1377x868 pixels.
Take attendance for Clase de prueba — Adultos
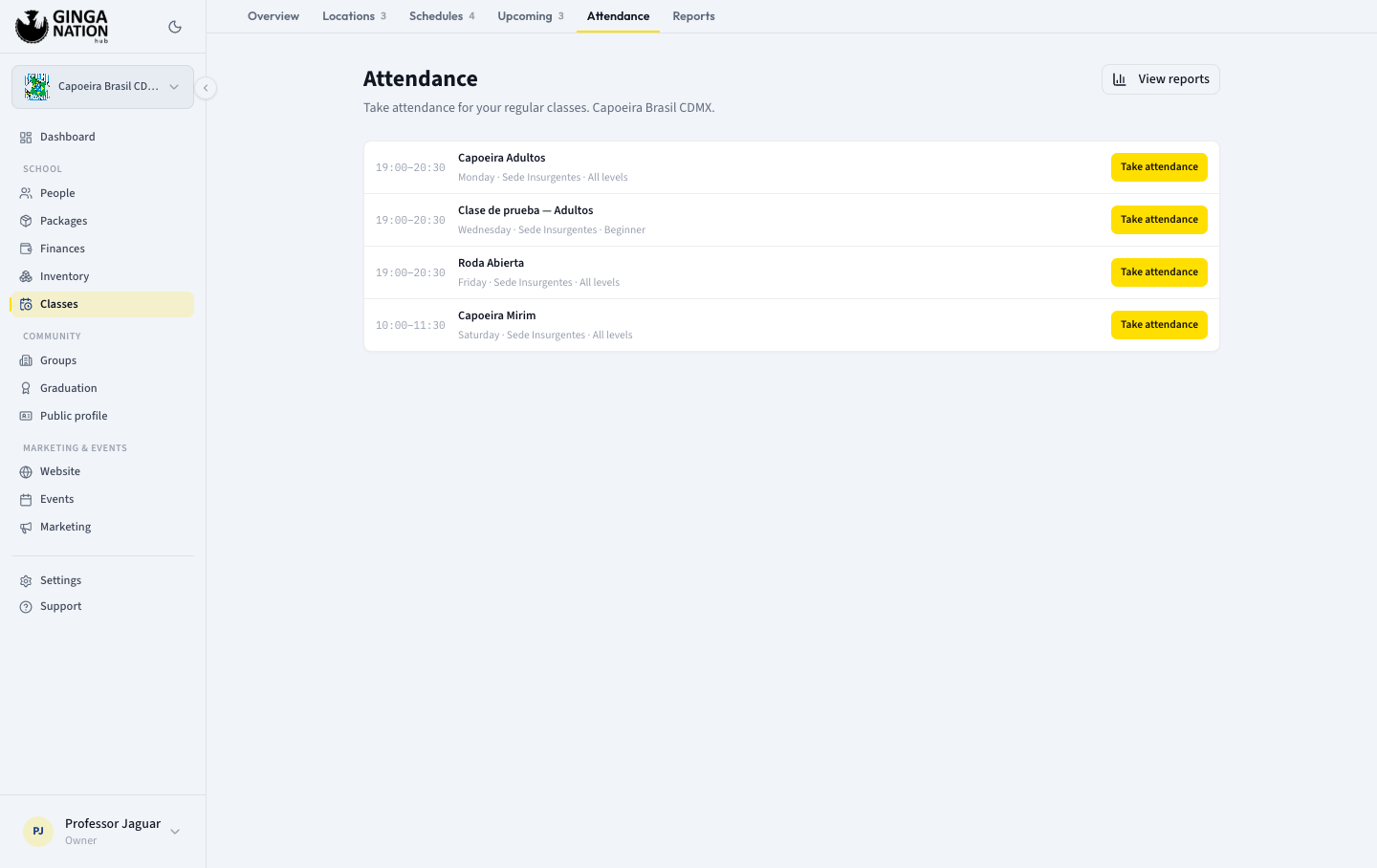tap(1159, 220)
